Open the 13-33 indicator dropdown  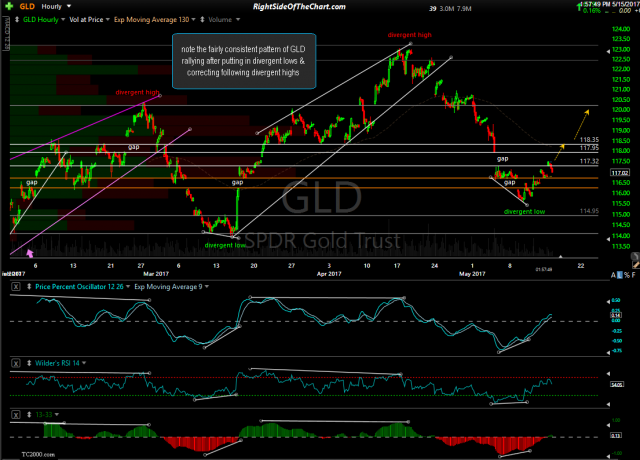pos(57,415)
